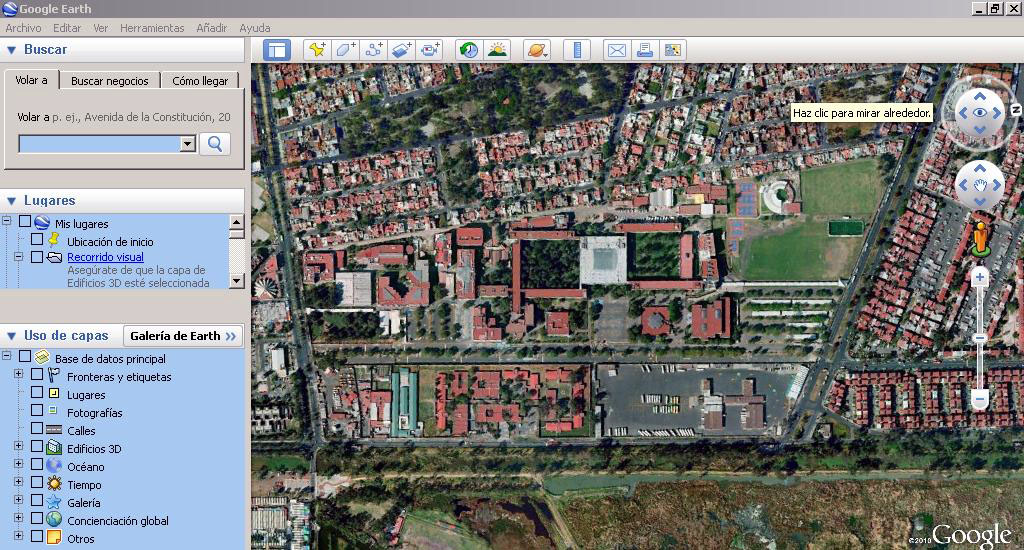Check the Calles layer checkbox

pyautogui.click(x=37, y=431)
